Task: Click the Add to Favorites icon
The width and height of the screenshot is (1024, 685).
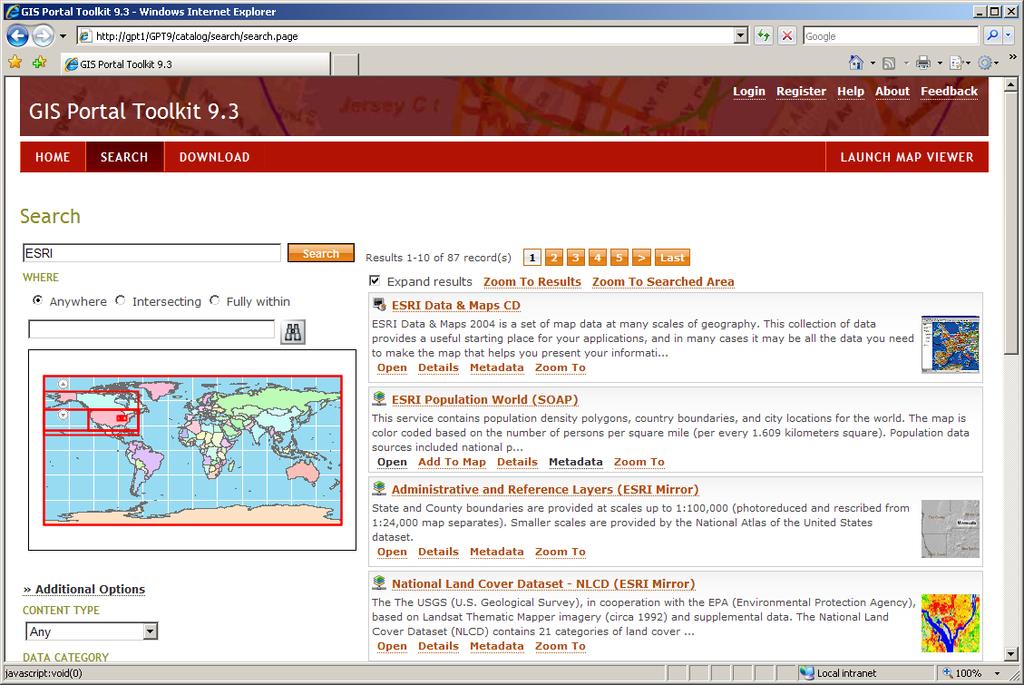Action: (39, 62)
